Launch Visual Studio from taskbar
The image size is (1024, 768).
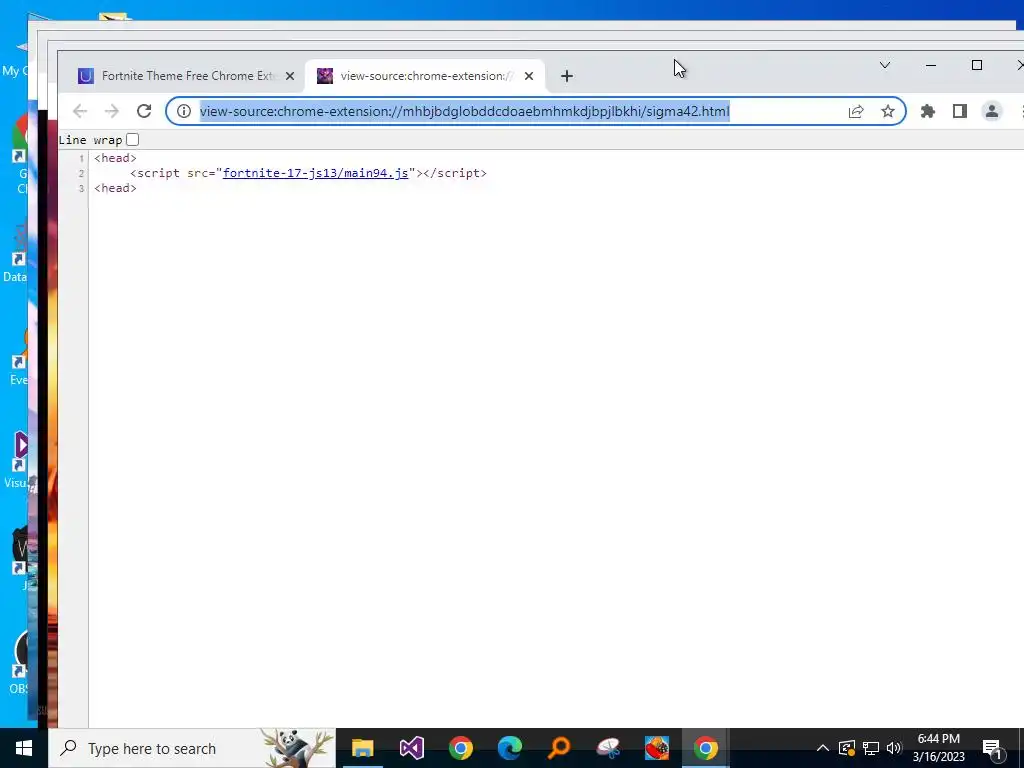pos(411,748)
